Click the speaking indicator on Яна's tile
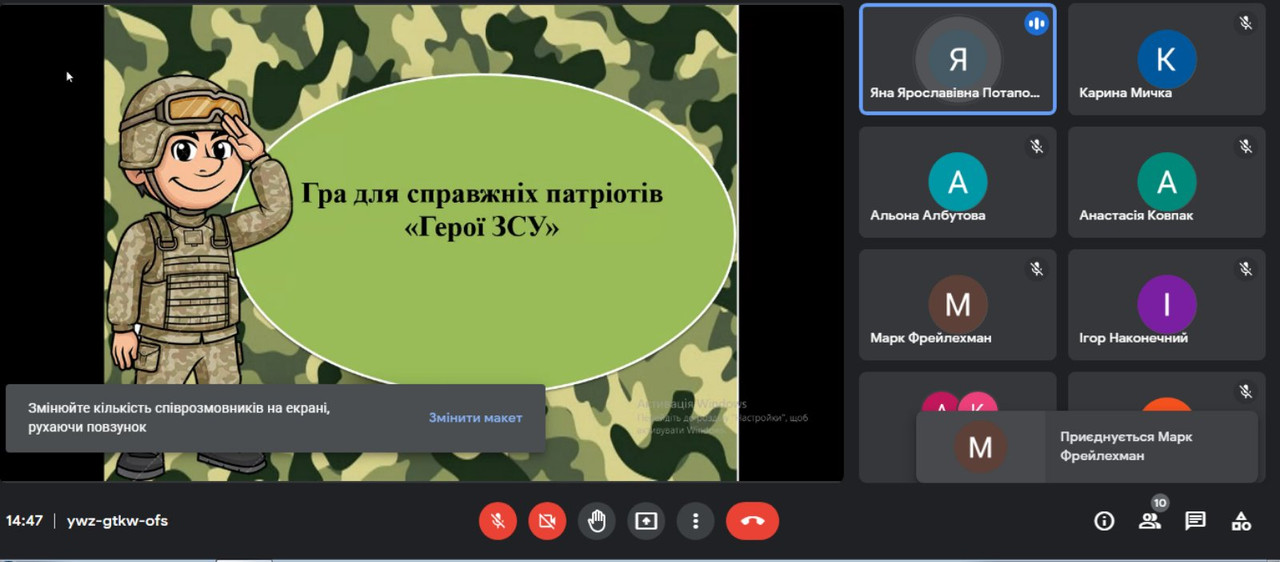Image resolution: width=1280 pixels, height=562 pixels. point(1037,23)
